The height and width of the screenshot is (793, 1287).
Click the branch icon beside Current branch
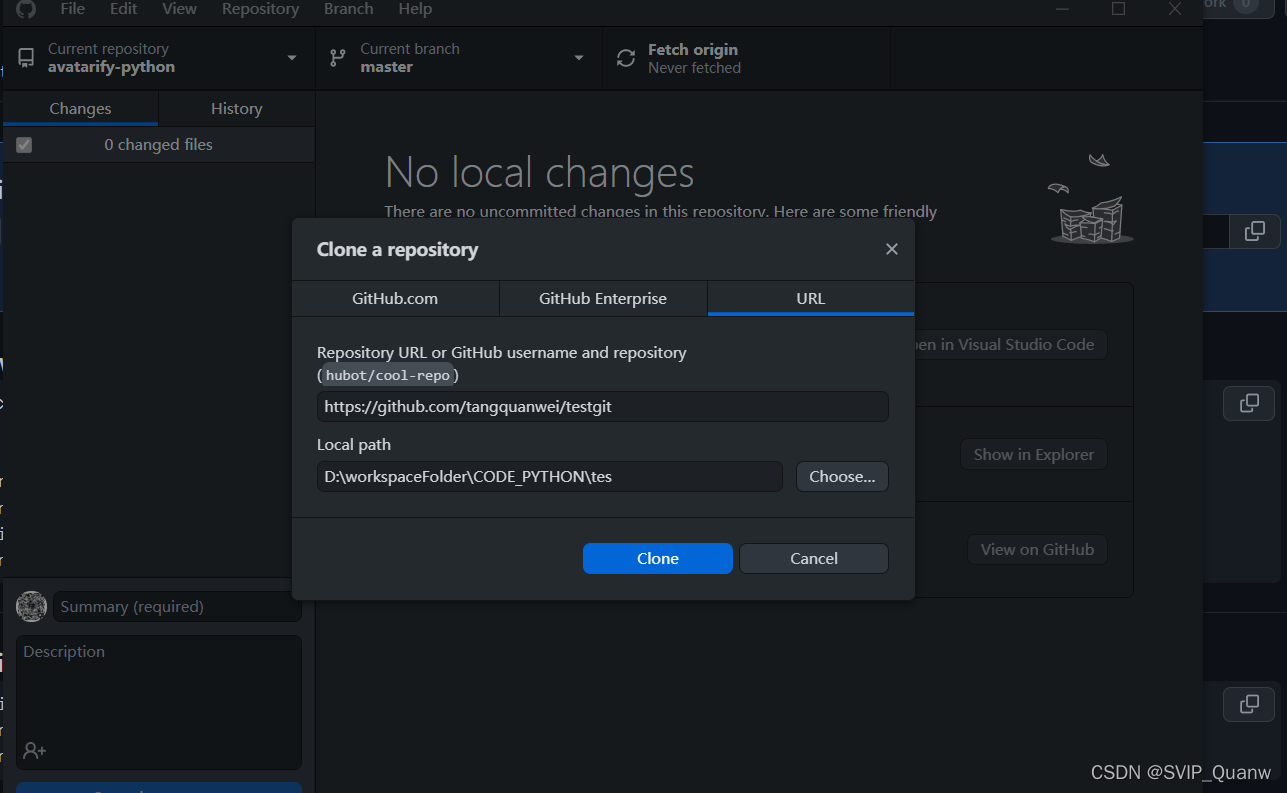pos(337,58)
